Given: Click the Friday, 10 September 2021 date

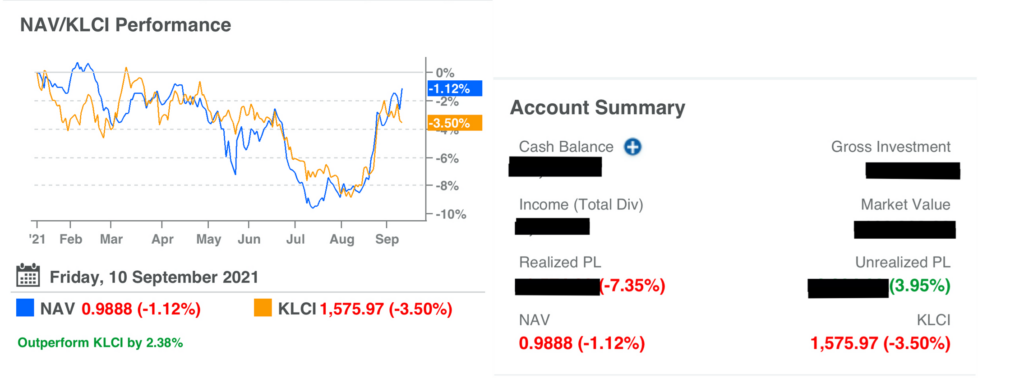Looking at the screenshot, I should [154, 276].
